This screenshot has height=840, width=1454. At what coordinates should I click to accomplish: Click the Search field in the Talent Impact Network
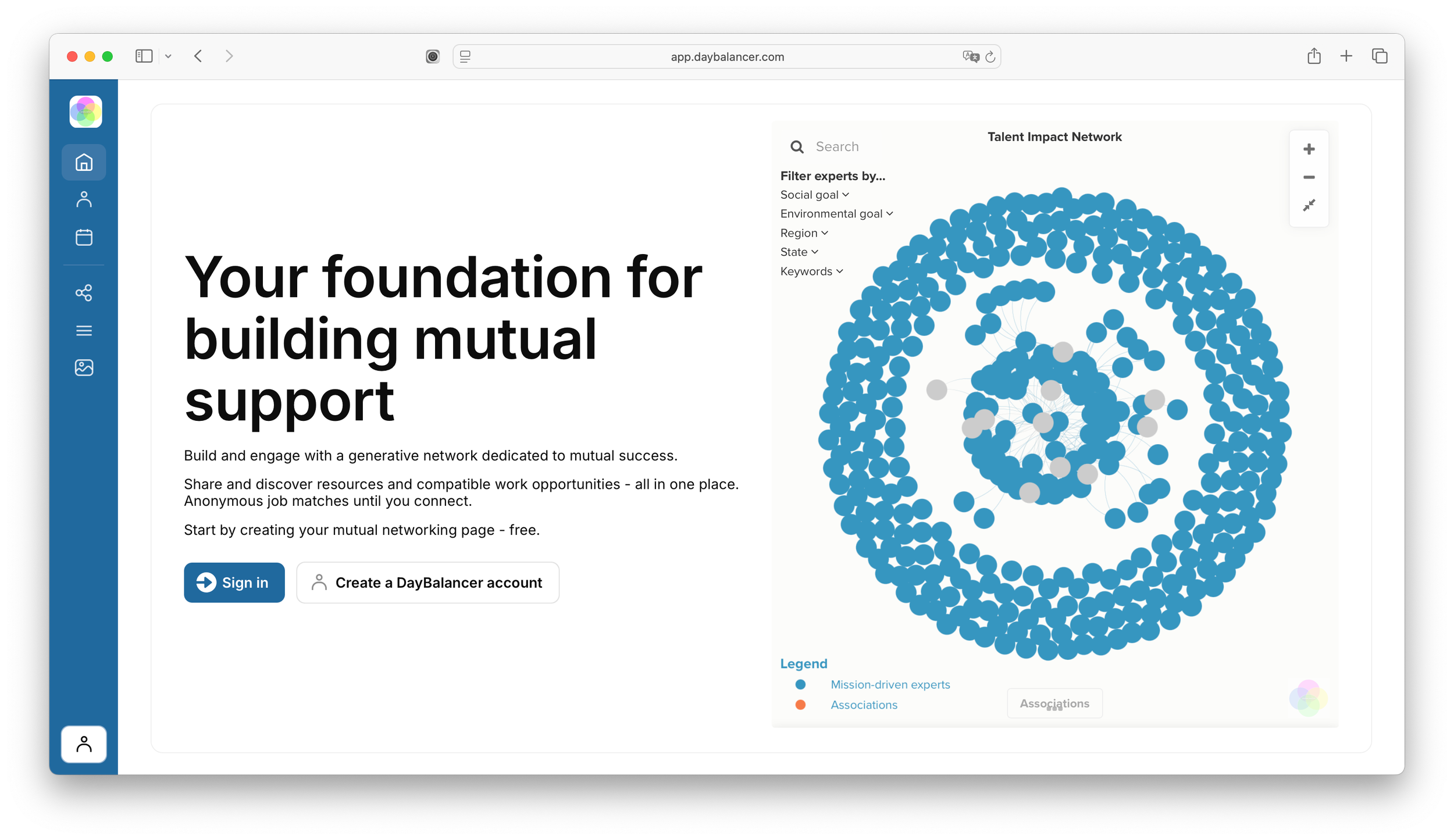click(x=837, y=147)
